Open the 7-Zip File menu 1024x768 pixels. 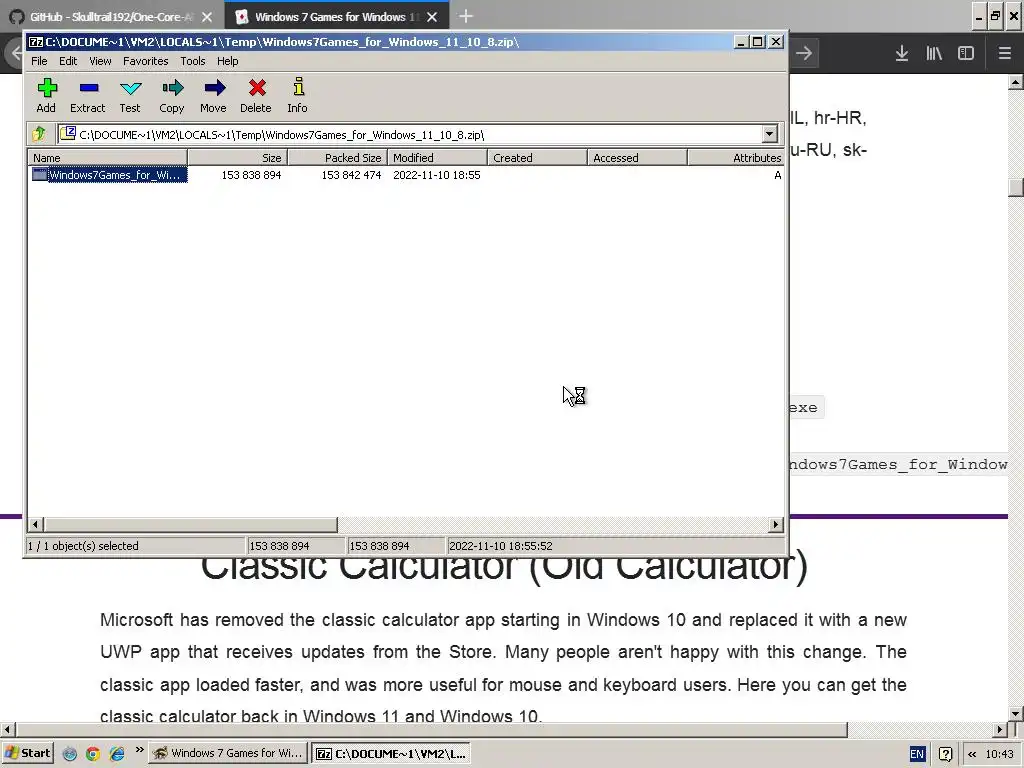tap(39, 61)
